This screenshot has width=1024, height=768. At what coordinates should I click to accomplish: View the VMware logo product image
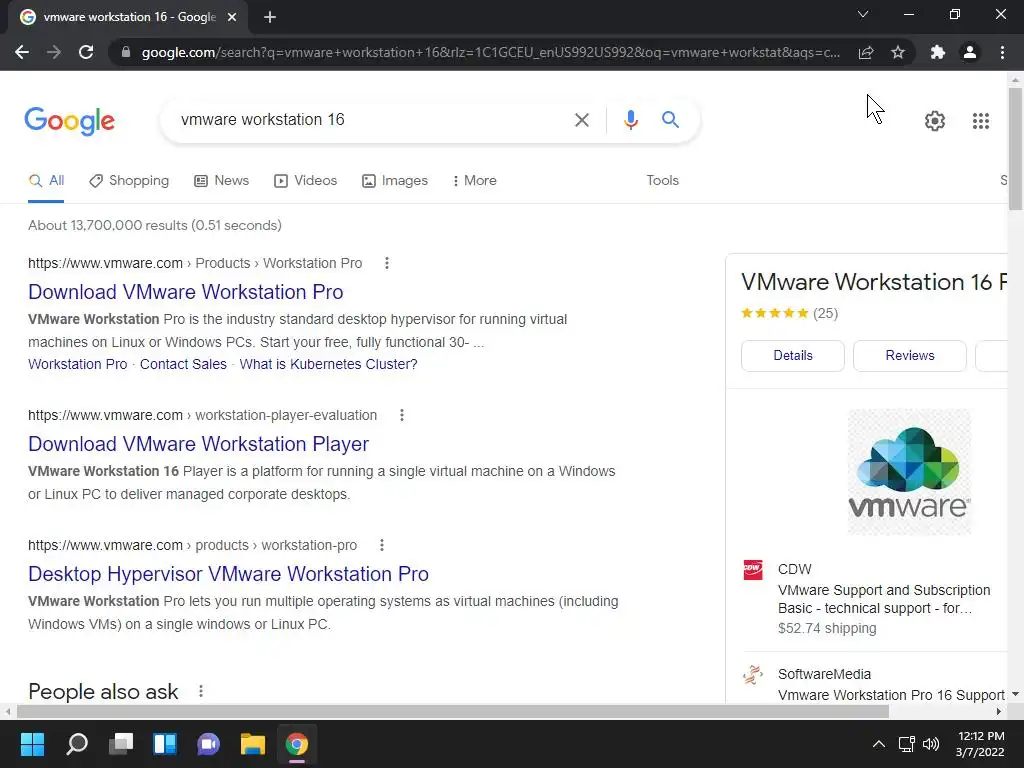click(909, 472)
